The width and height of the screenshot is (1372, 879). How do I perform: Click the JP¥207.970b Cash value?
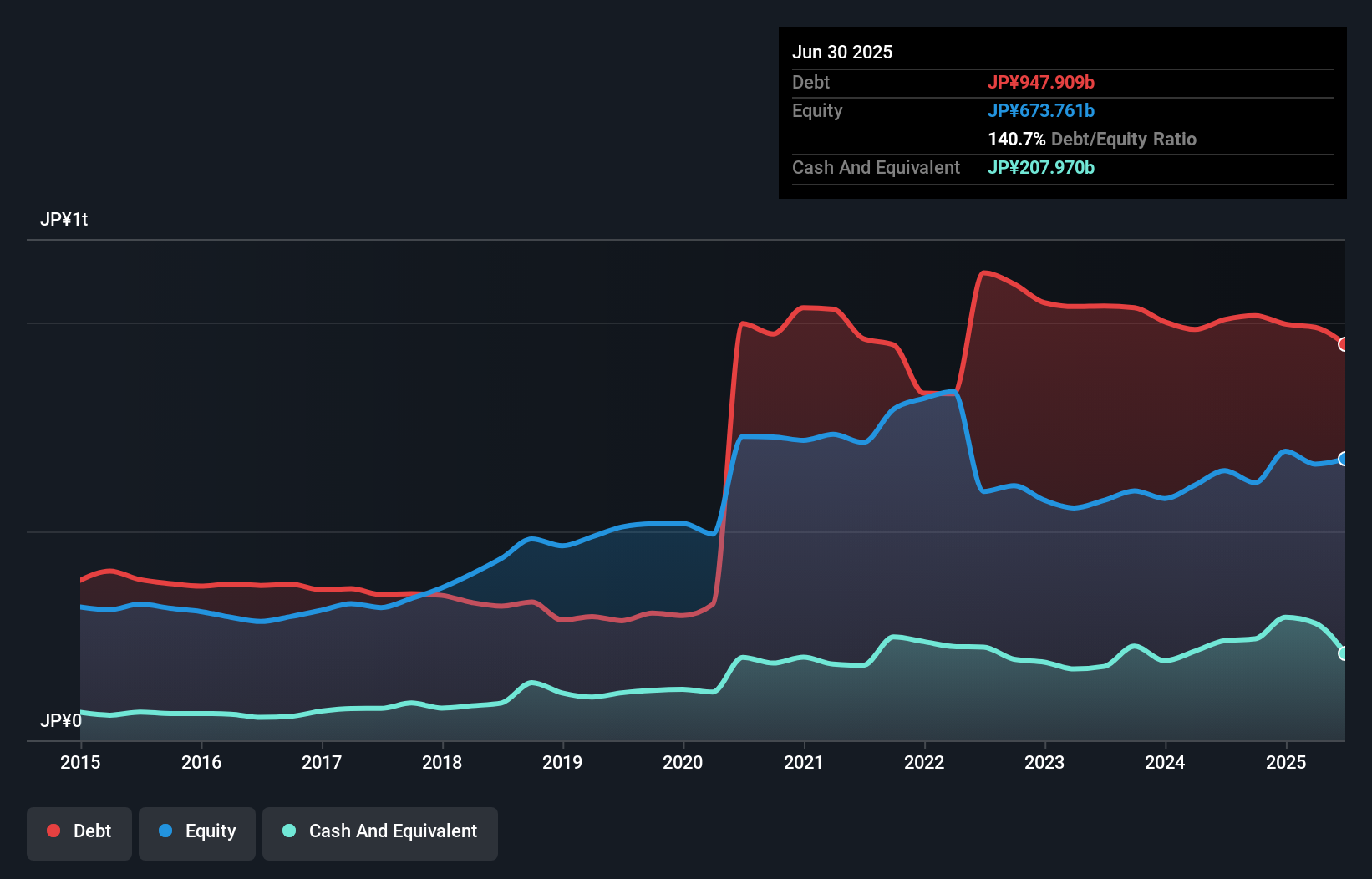(x=1041, y=167)
